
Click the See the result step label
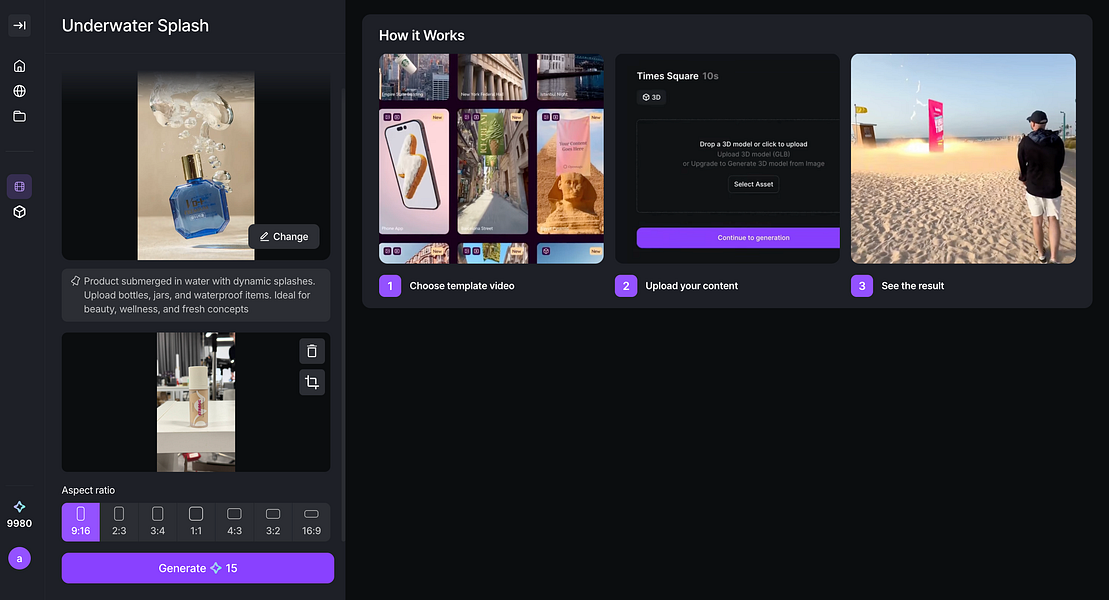point(912,286)
